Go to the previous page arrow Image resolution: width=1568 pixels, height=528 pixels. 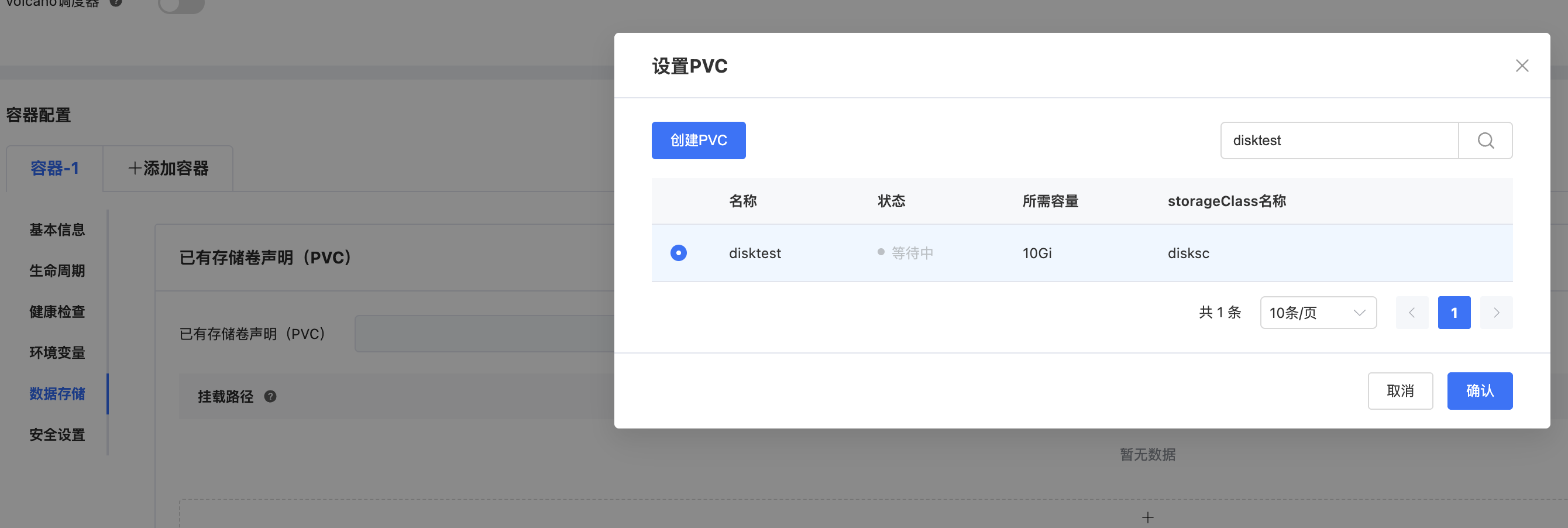click(x=1412, y=313)
